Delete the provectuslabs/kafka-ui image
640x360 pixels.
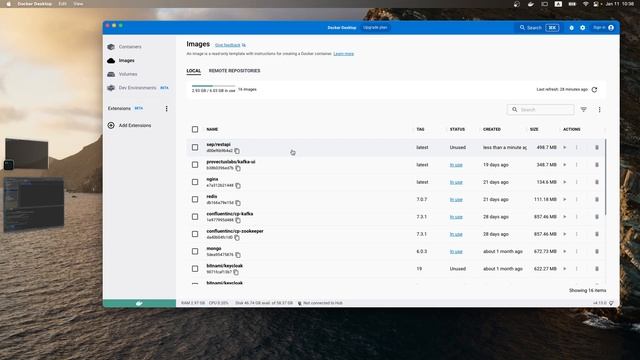(597, 165)
